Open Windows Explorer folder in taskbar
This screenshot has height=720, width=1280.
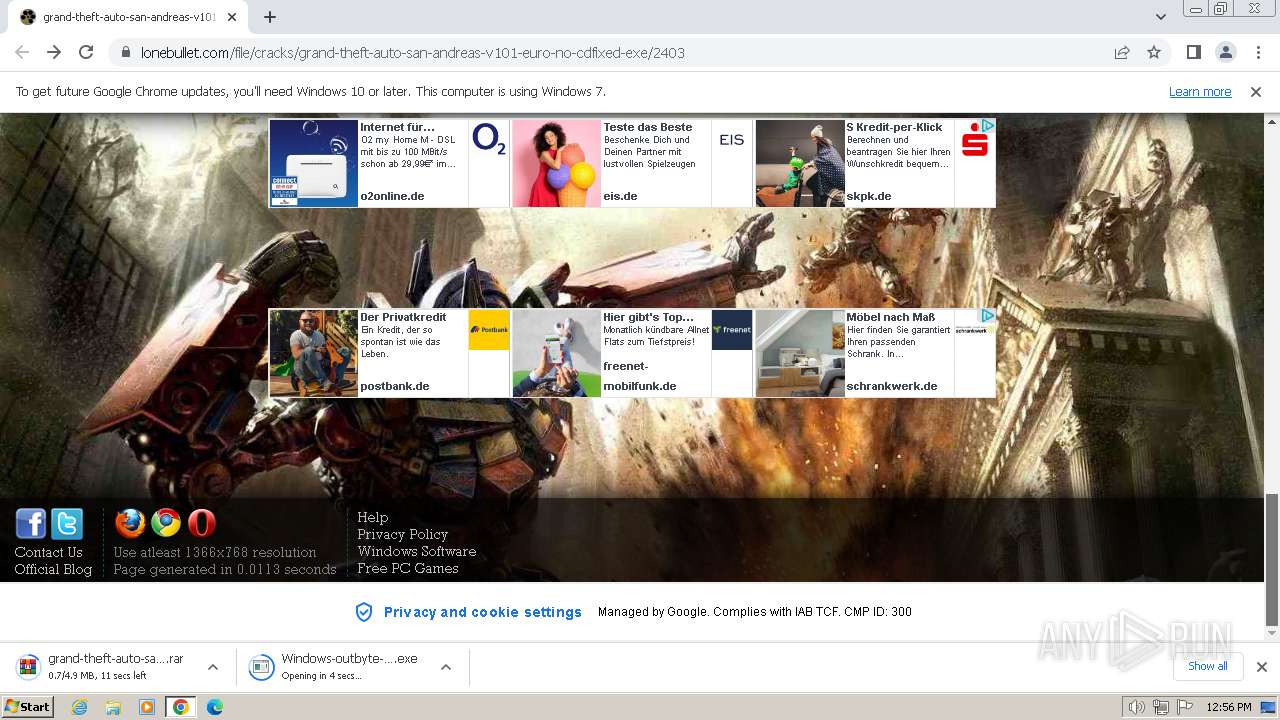(x=113, y=707)
